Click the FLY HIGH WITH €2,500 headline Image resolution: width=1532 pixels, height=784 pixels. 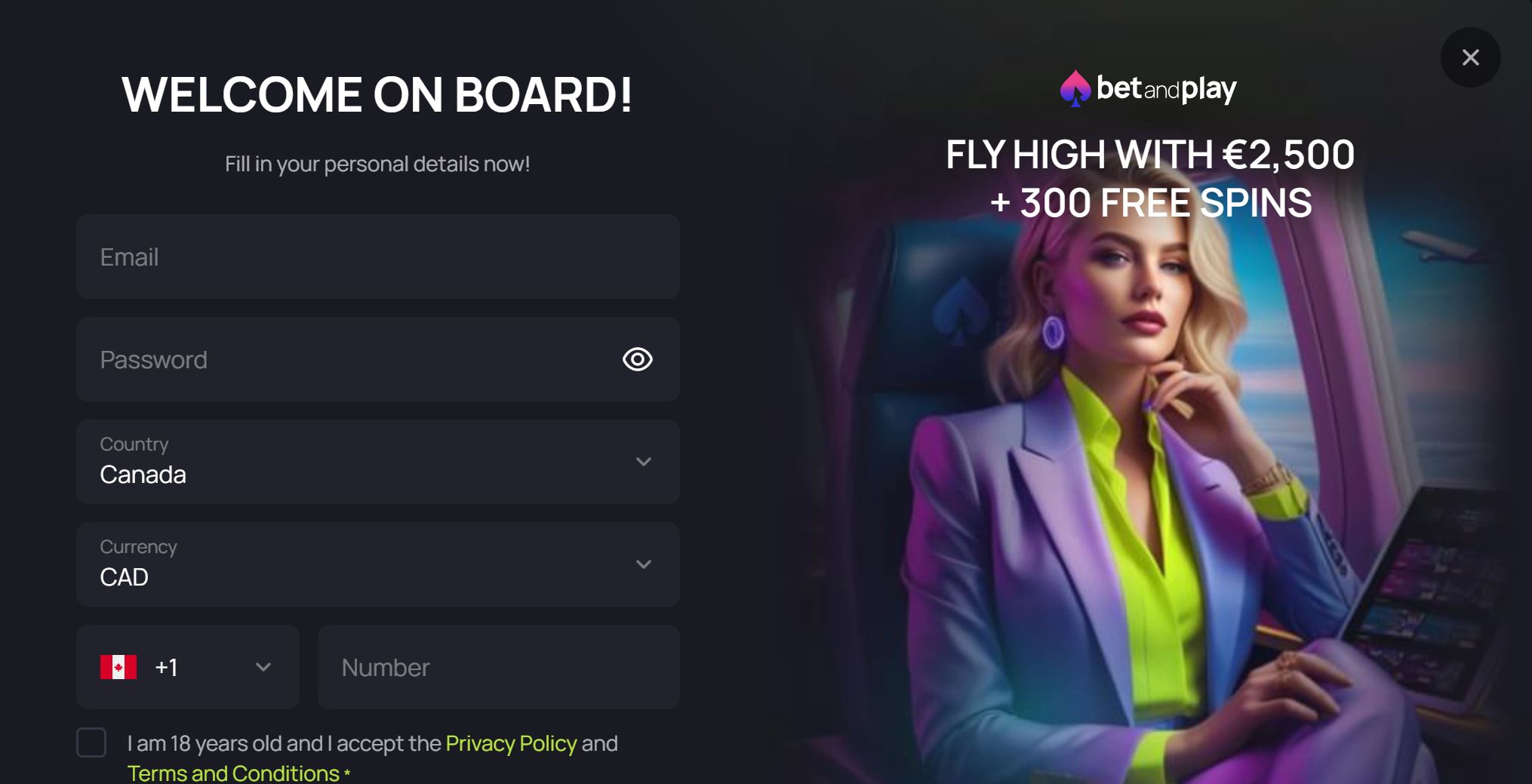1150,155
